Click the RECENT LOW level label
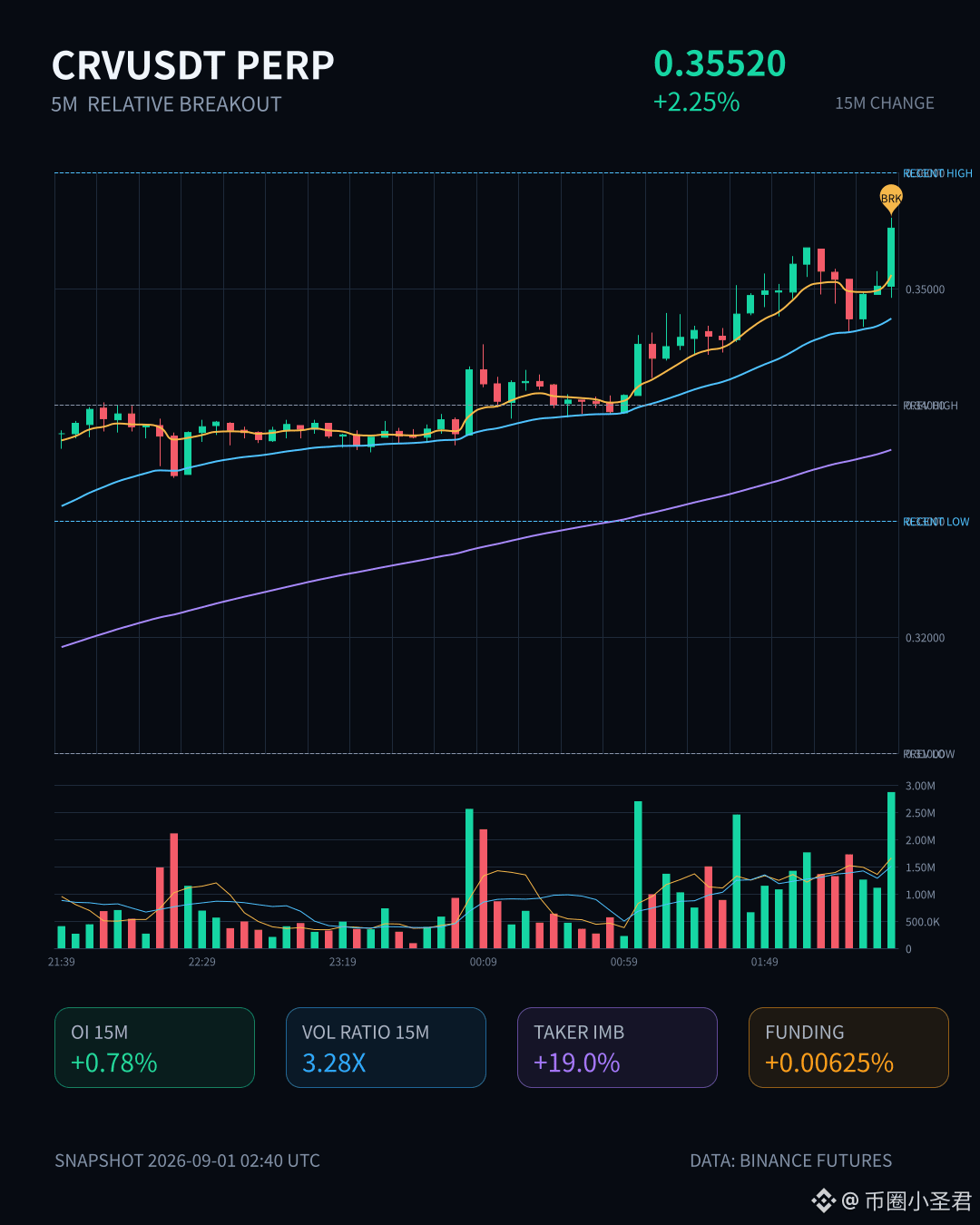 coord(936,522)
